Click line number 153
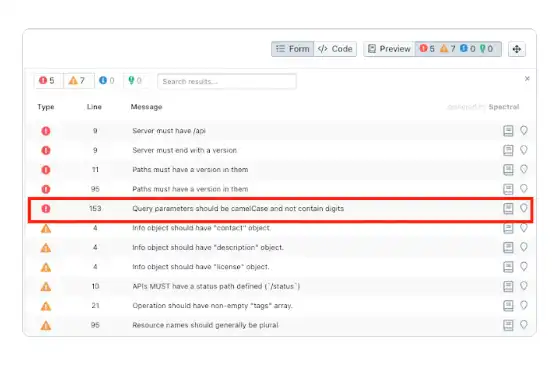 coord(95,208)
